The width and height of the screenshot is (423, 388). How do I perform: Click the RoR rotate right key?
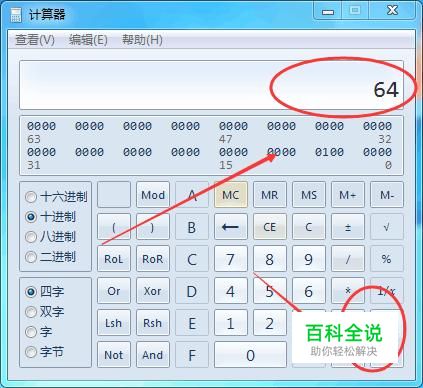153,259
